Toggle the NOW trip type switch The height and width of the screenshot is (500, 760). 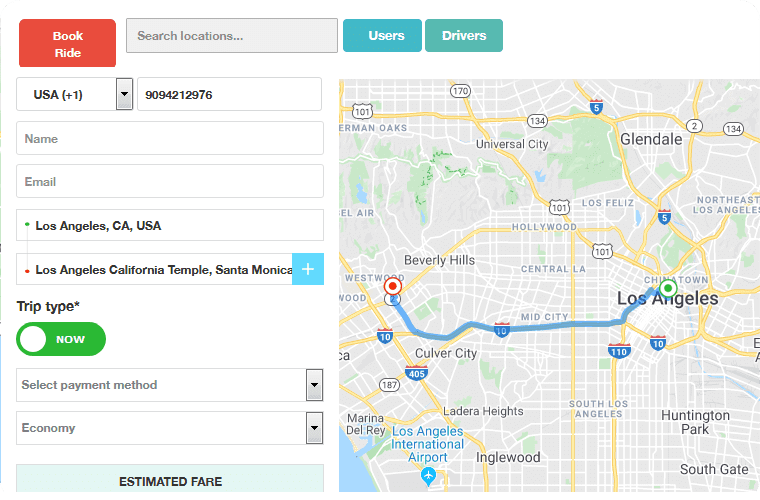61,339
